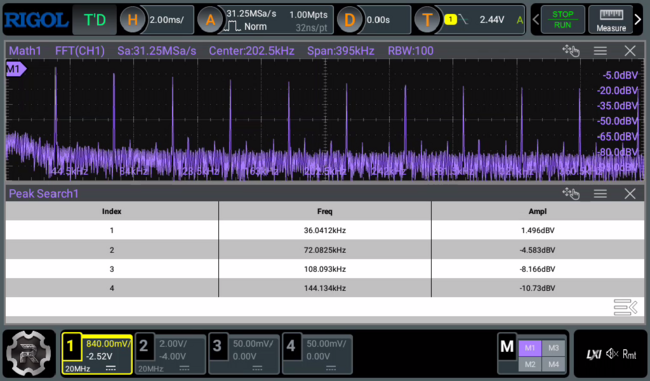The height and width of the screenshot is (381, 650).
Task: Click the Index column header
Action: click(112, 211)
